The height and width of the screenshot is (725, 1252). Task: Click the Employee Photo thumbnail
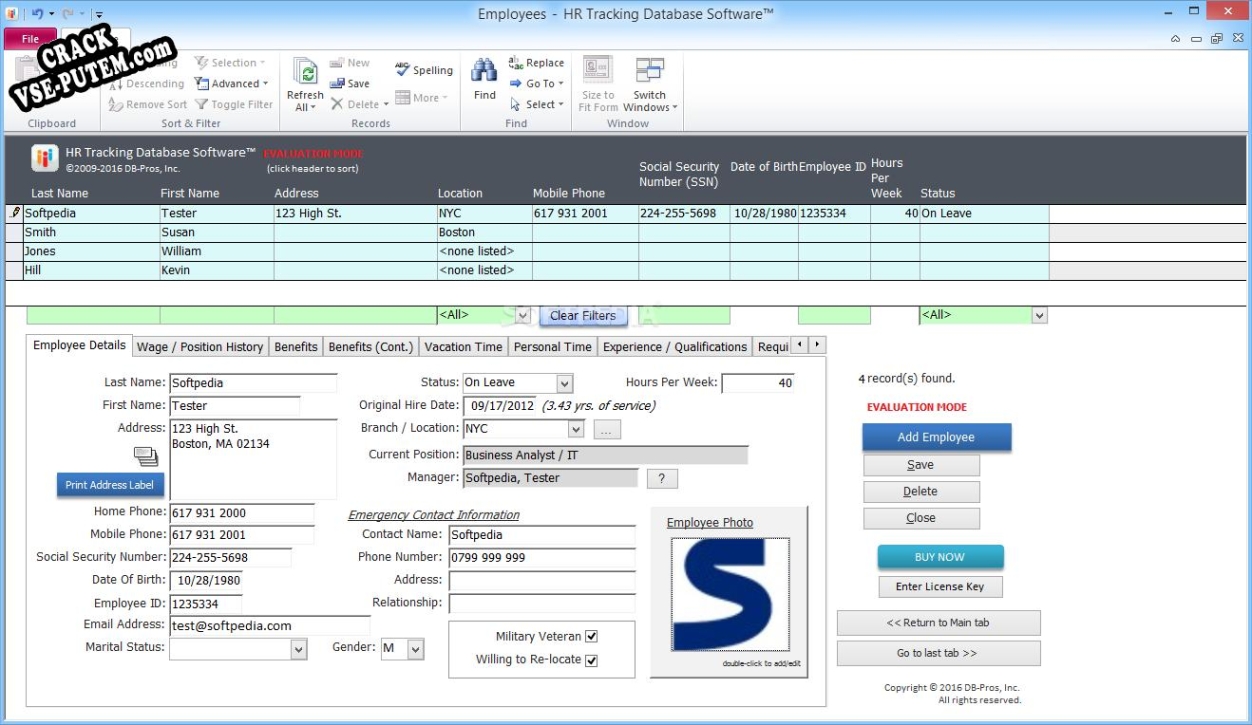point(729,595)
